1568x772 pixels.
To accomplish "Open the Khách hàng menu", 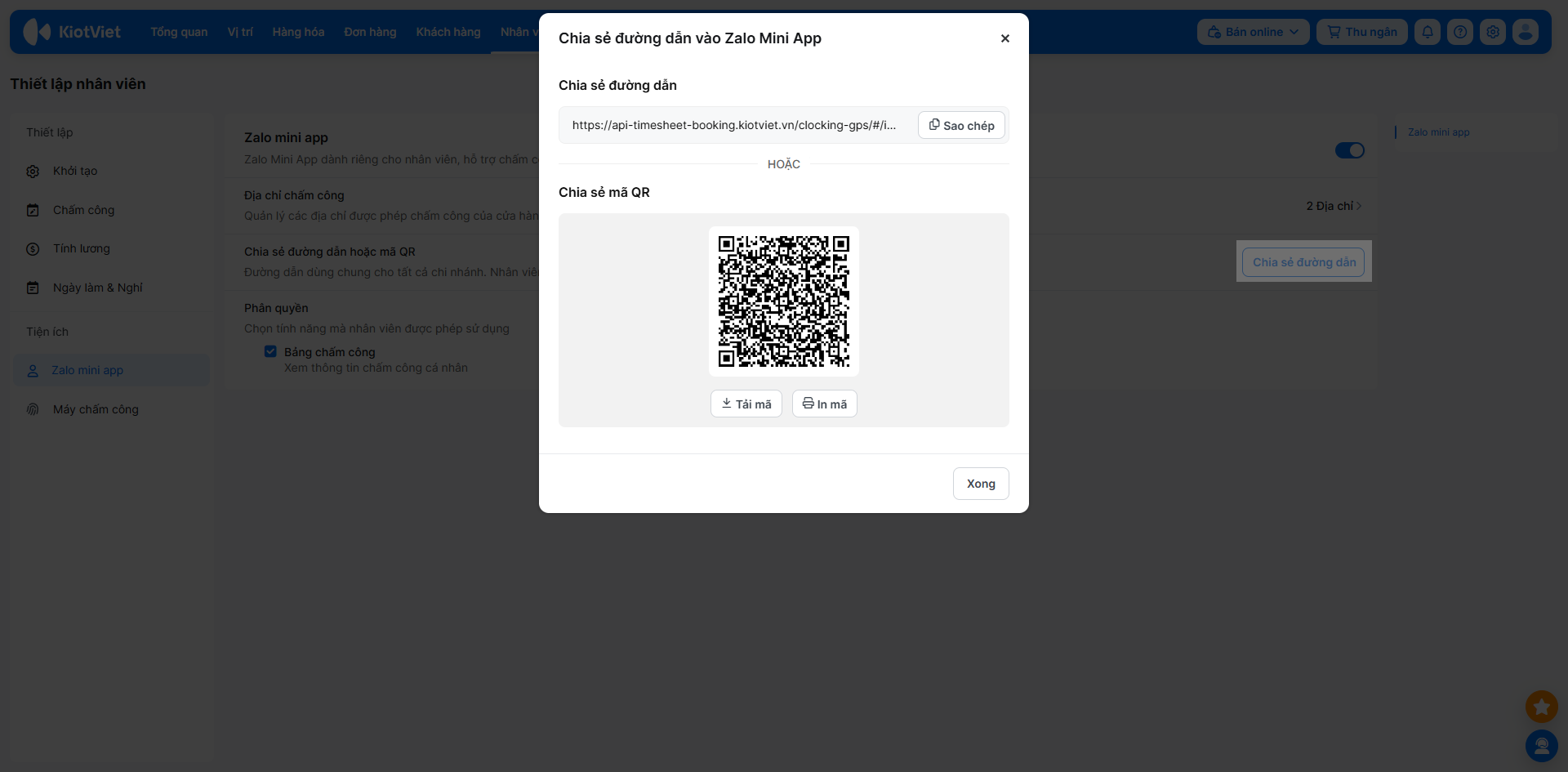I will point(448,32).
